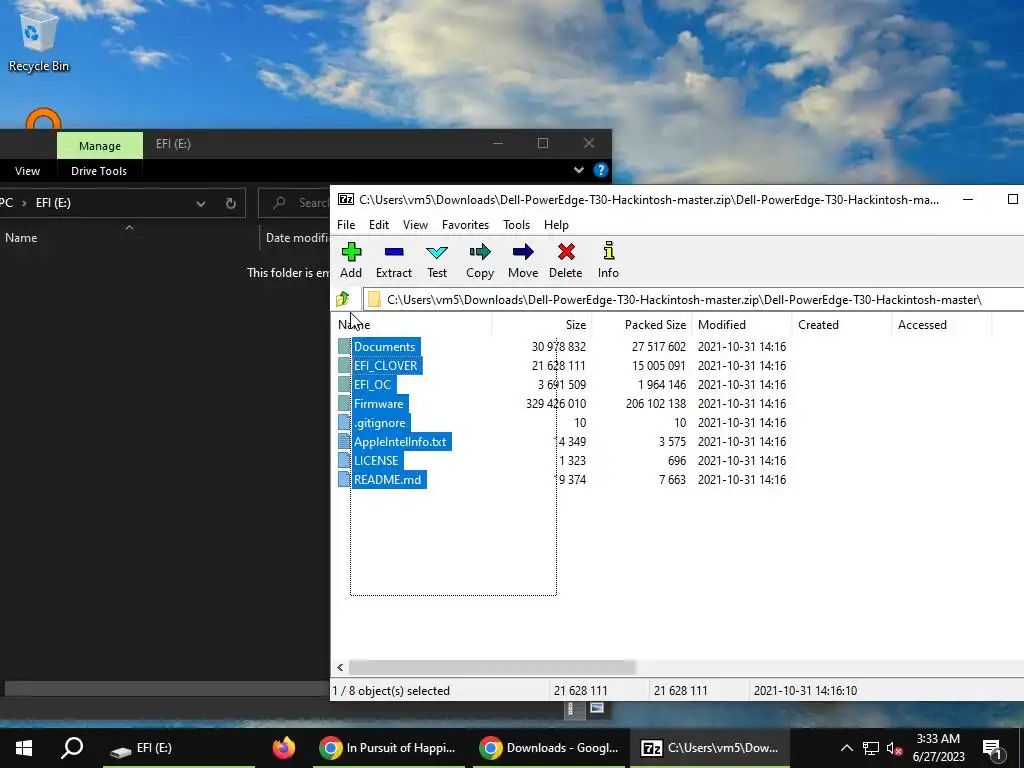Open the Recycle Bin on desktop

pyautogui.click(x=39, y=40)
